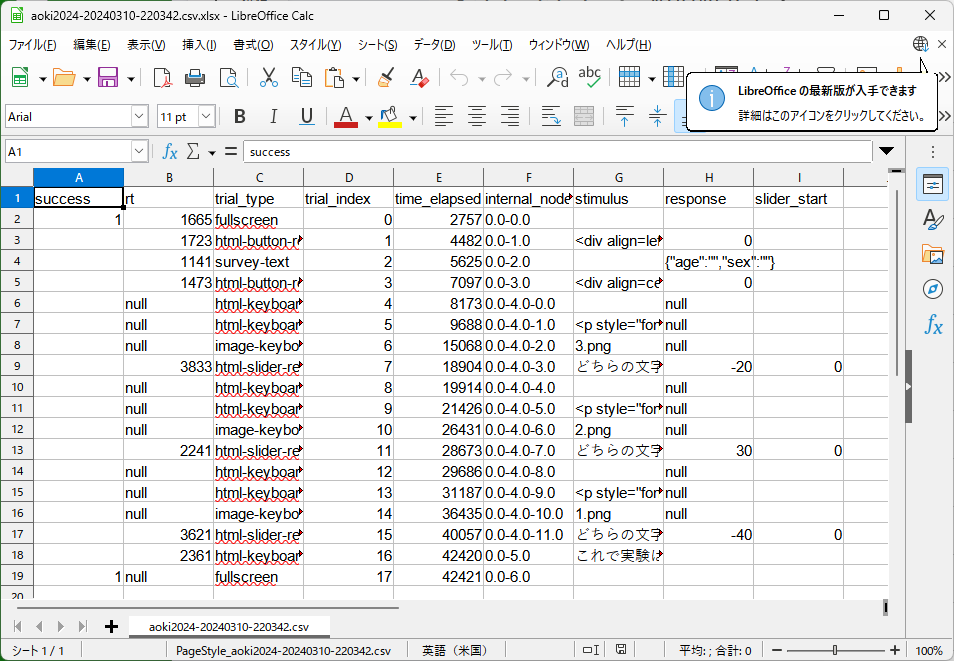Open sidebar Gallery panel
The height and width of the screenshot is (661, 954).
[x=932, y=254]
